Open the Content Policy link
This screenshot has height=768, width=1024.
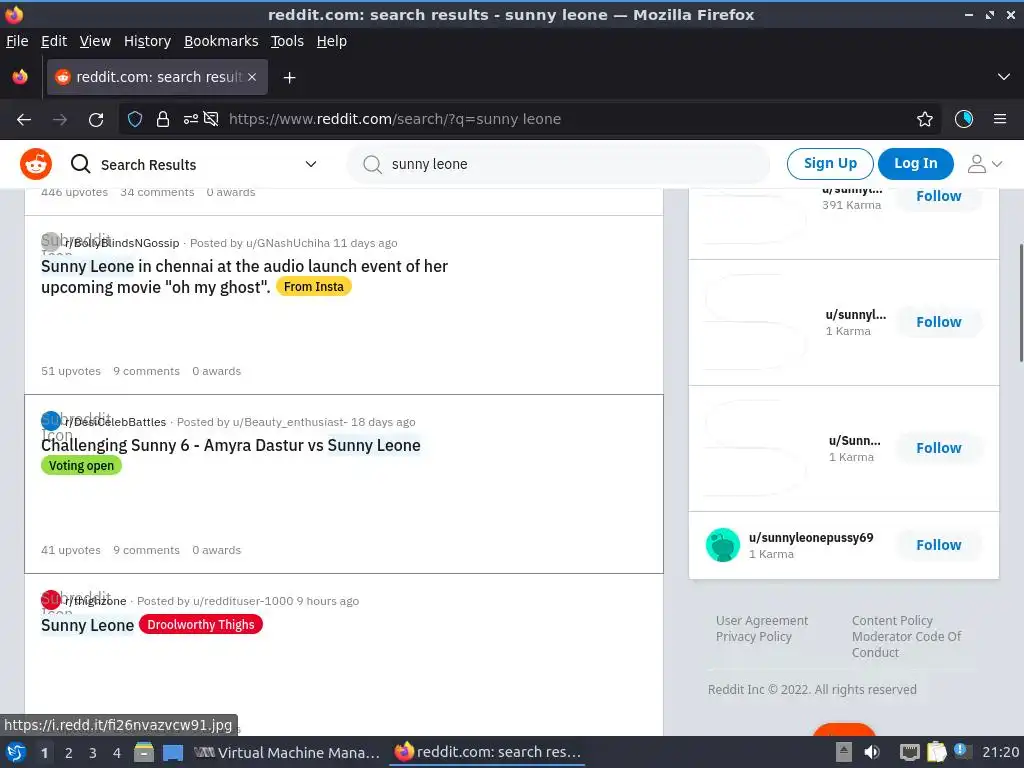pos(892,620)
